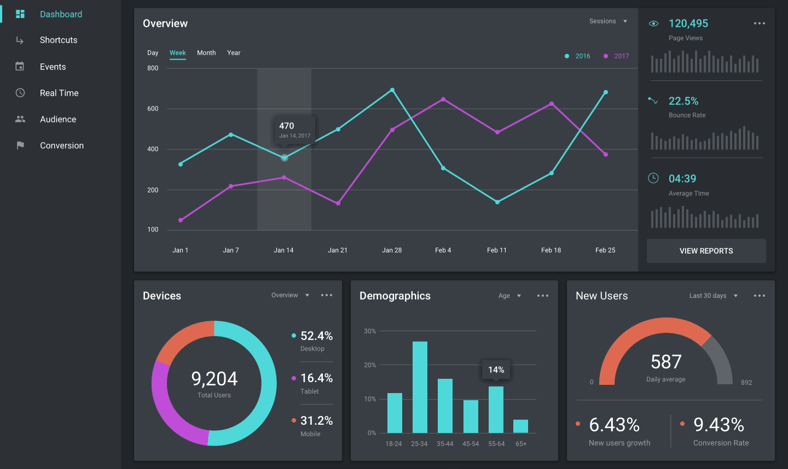
Task: Open Conversion in the sidebar
Action: pyautogui.click(x=62, y=145)
